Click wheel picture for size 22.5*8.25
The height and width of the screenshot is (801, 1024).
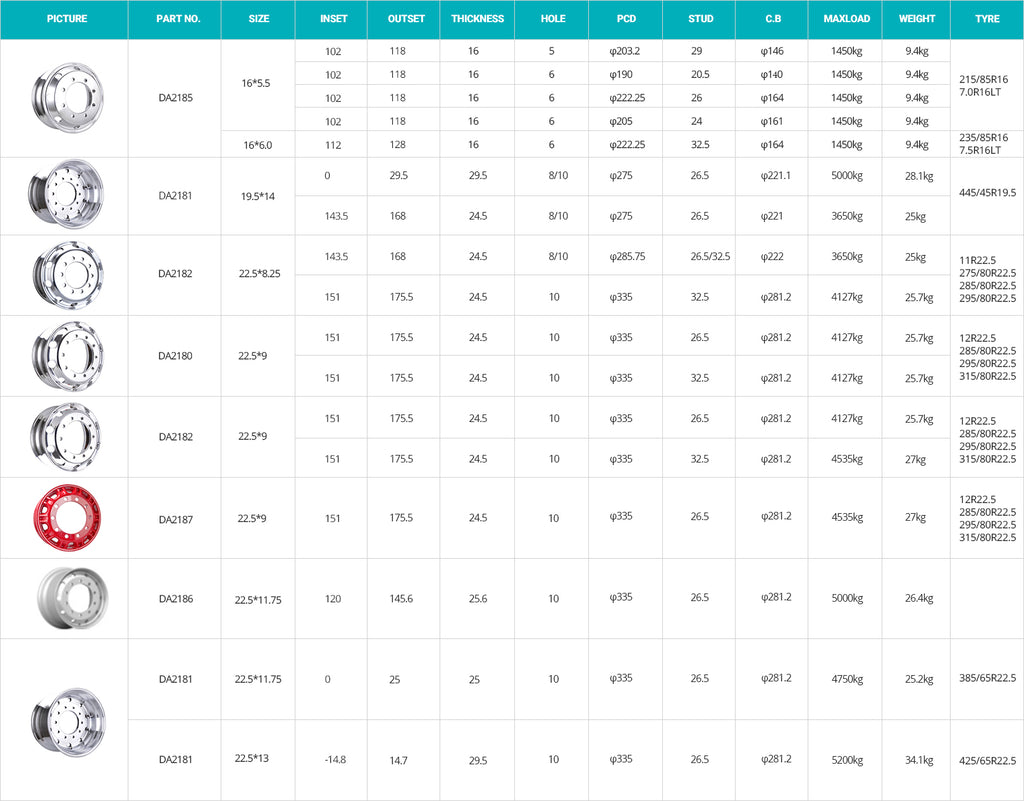pos(66,275)
